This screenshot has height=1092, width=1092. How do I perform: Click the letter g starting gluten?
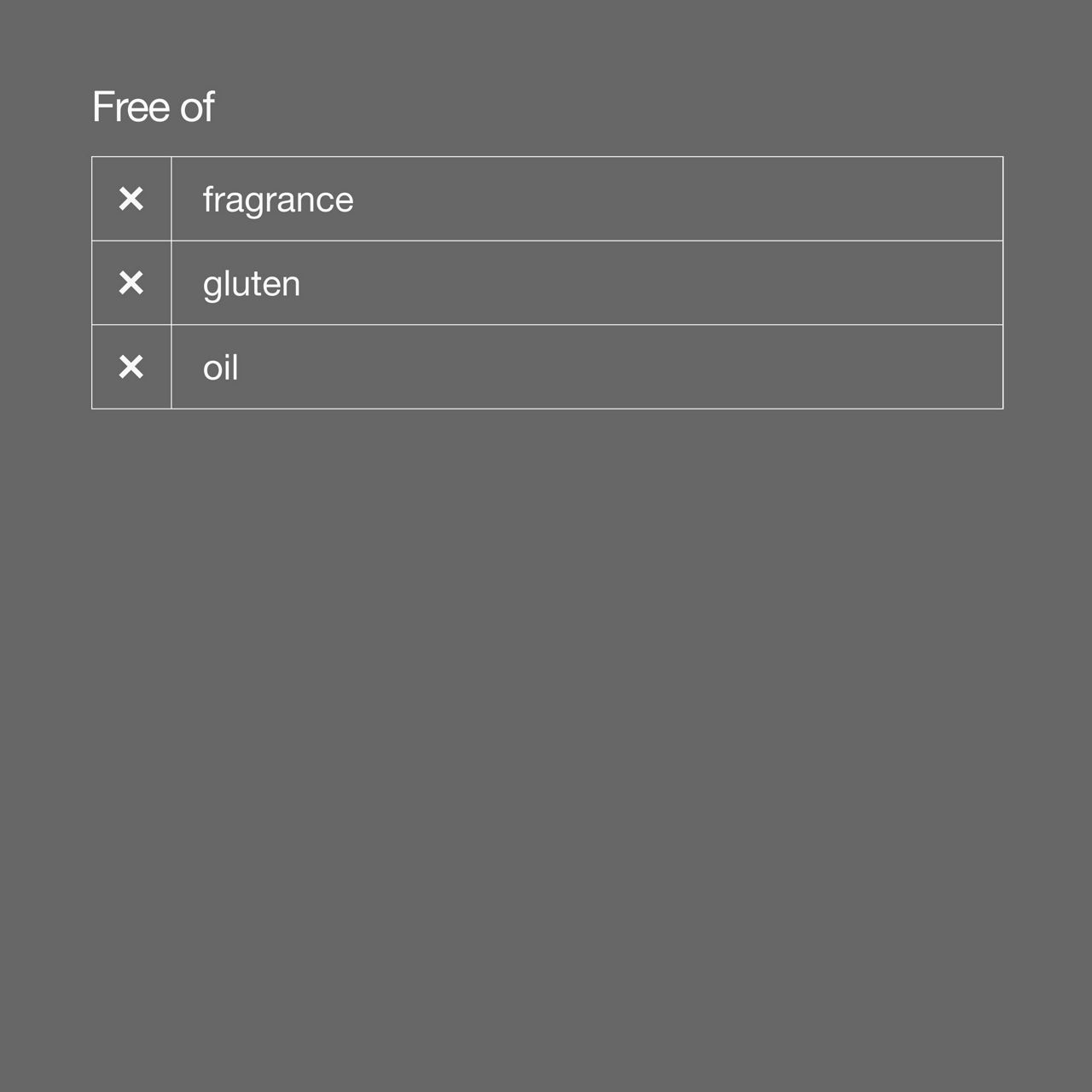coord(212,288)
